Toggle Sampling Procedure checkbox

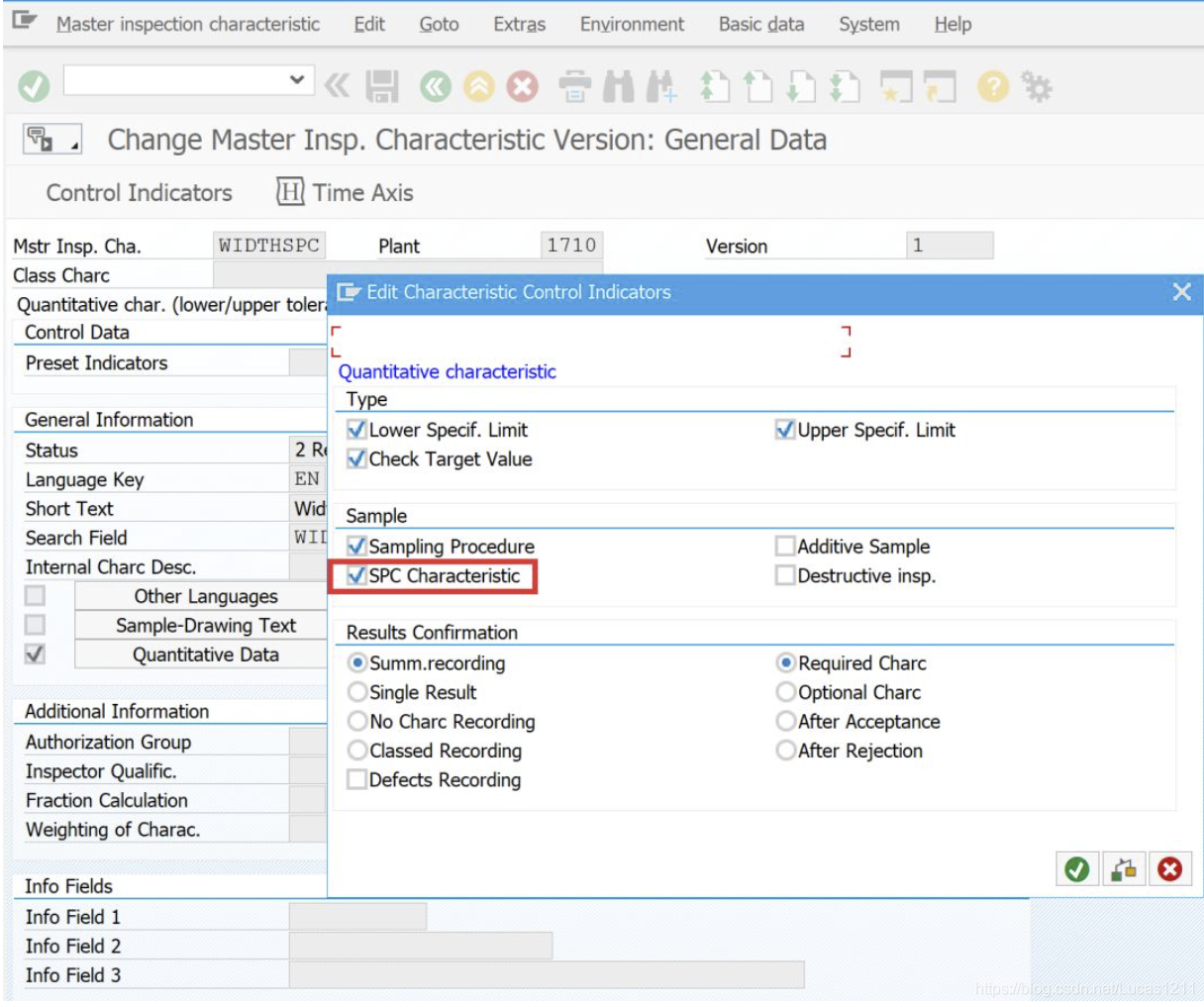357,546
